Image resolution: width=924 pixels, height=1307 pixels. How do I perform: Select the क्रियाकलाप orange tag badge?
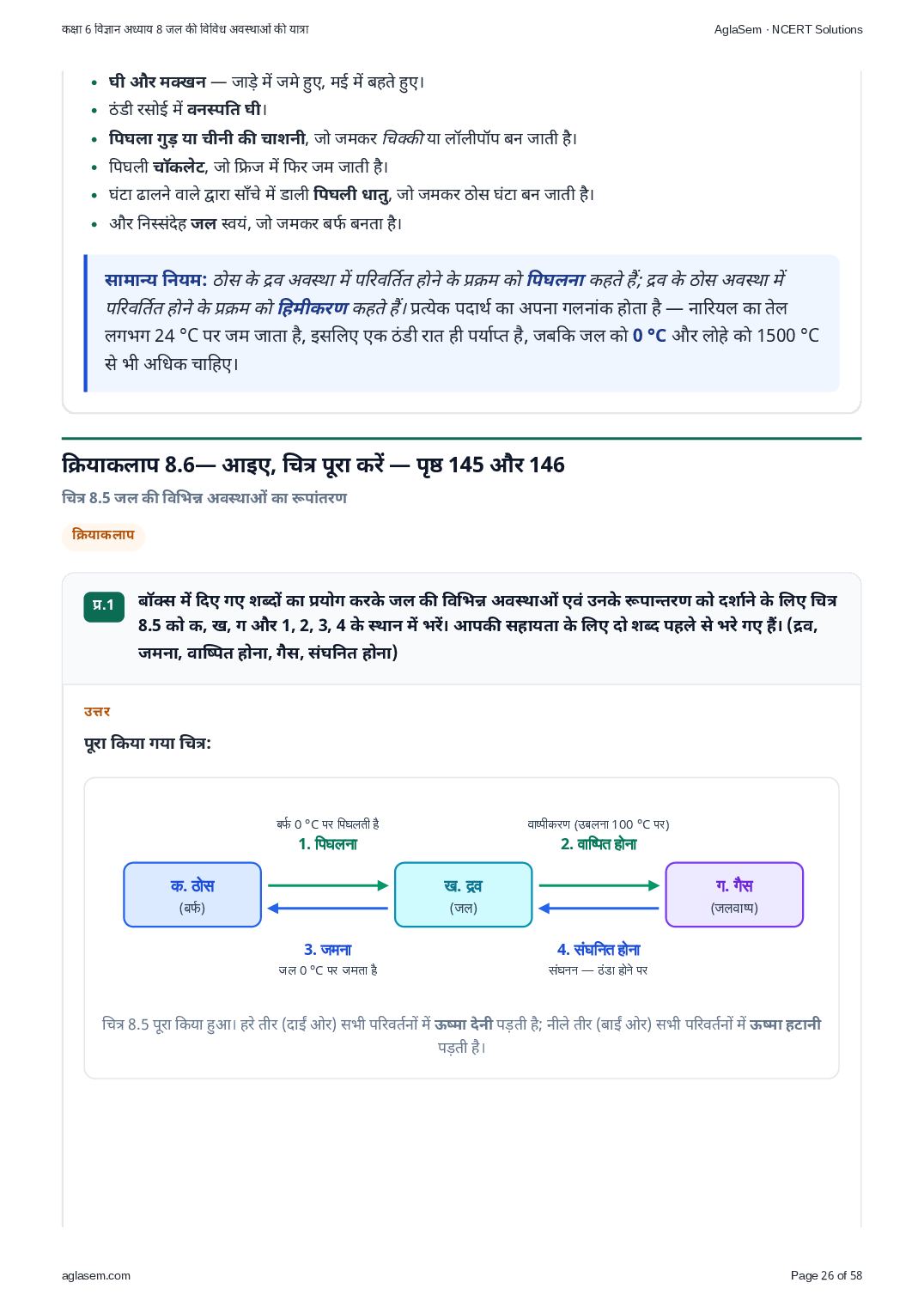pyautogui.click(x=103, y=535)
